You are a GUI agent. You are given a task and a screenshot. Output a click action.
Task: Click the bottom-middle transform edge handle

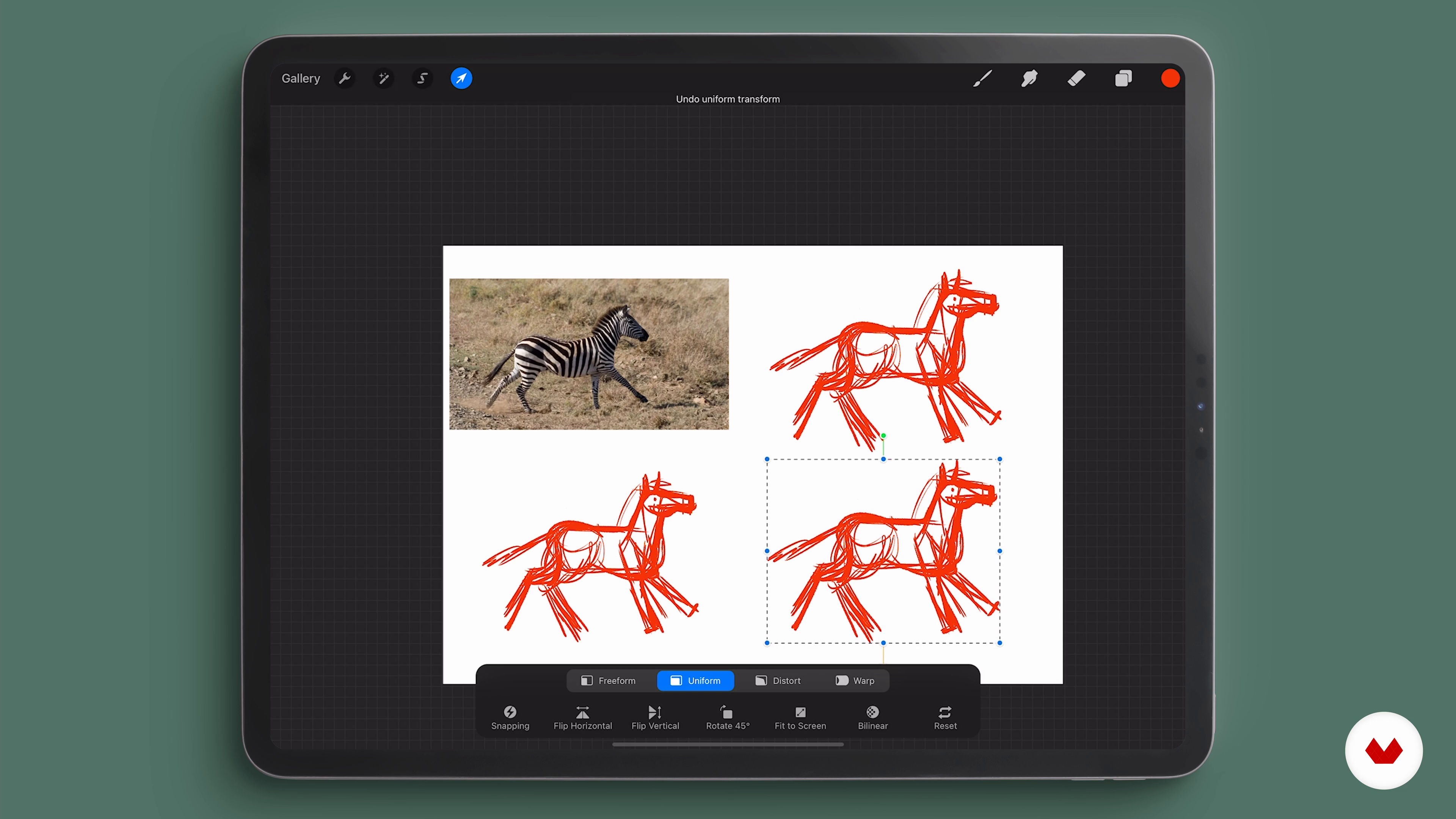point(883,643)
